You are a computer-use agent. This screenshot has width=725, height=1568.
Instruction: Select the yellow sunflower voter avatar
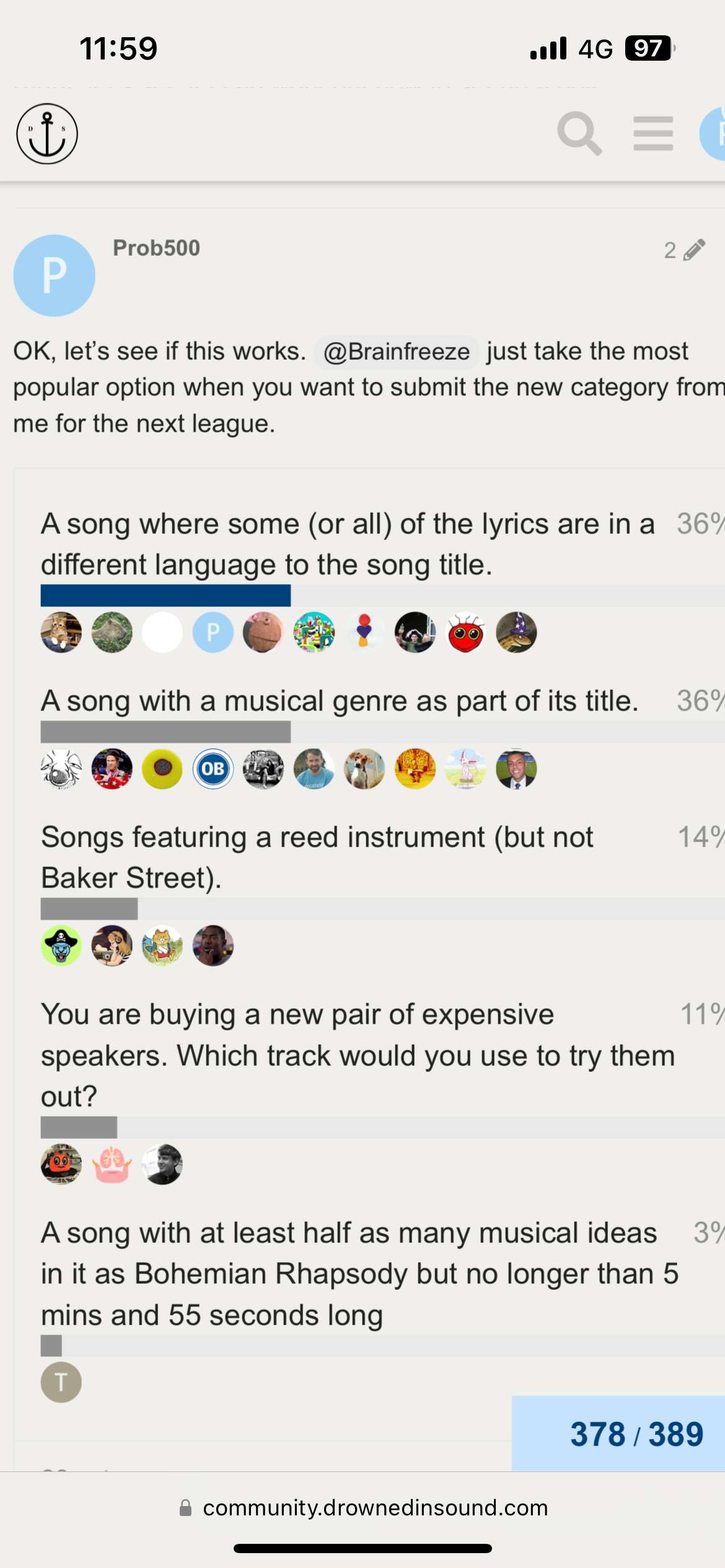(x=162, y=769)
